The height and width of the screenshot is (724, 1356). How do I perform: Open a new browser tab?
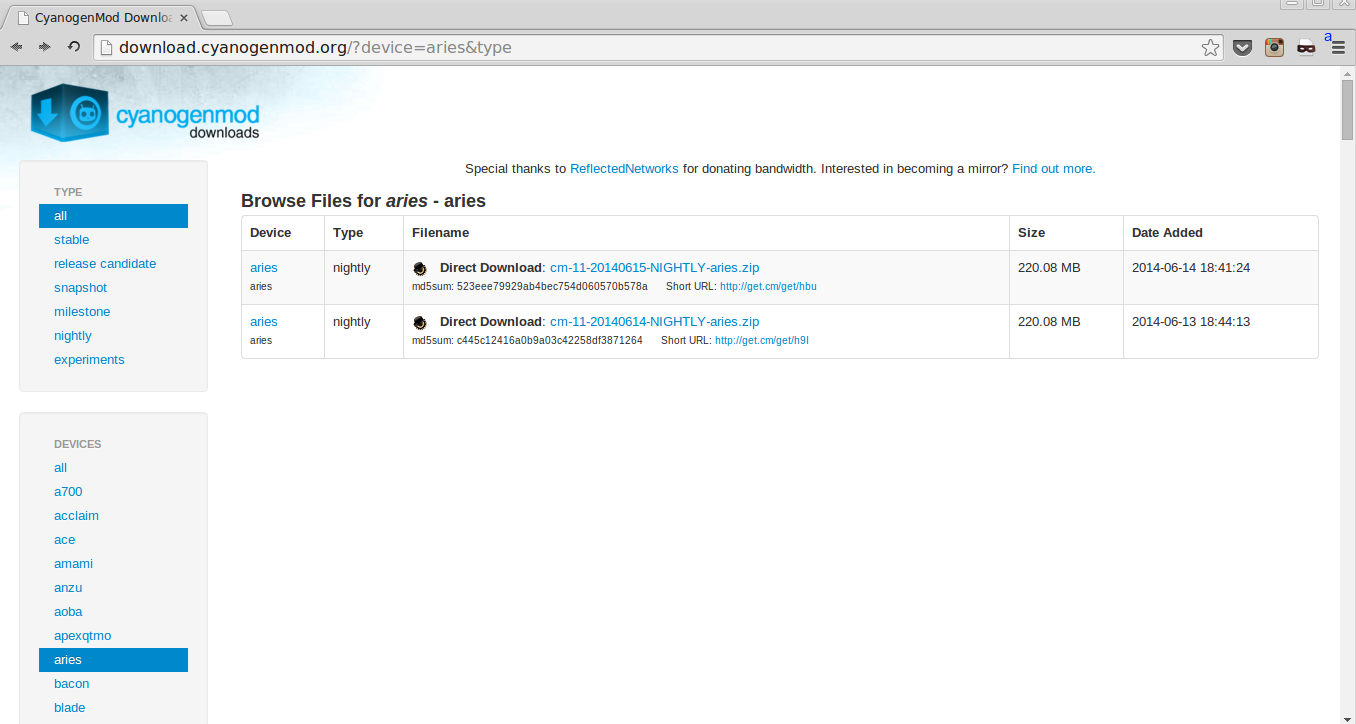point(216,17)
